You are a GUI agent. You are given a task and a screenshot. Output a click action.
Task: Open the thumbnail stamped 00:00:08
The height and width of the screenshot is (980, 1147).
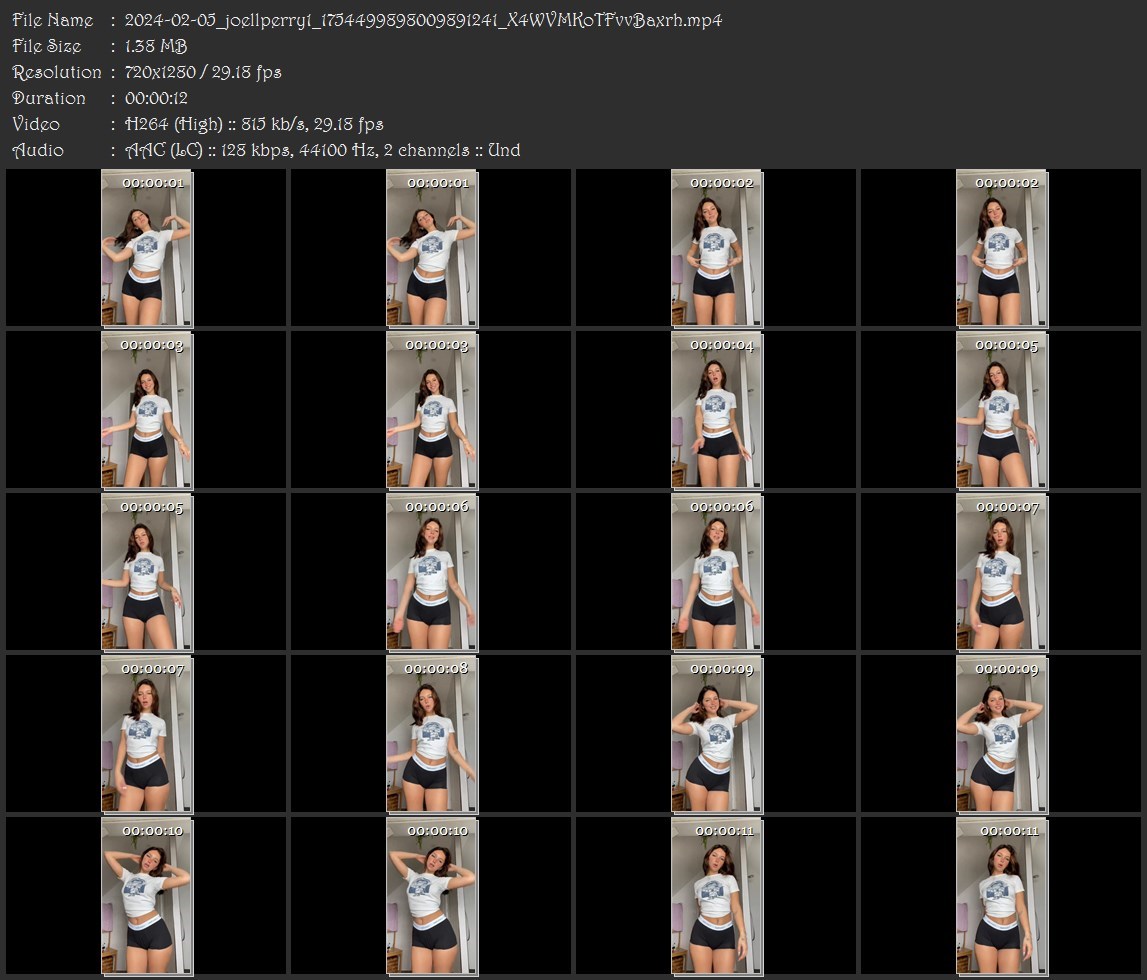pyautogui.click(x=432, y=734)
